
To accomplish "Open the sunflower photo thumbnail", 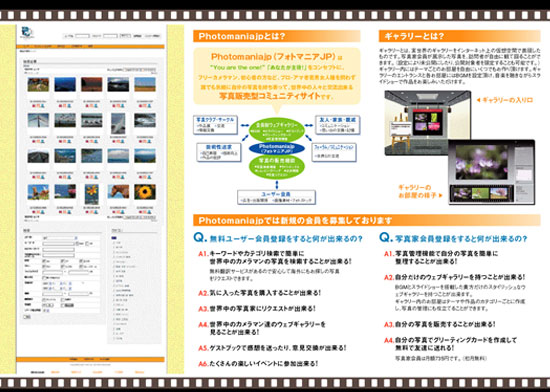I will point(145,192).
